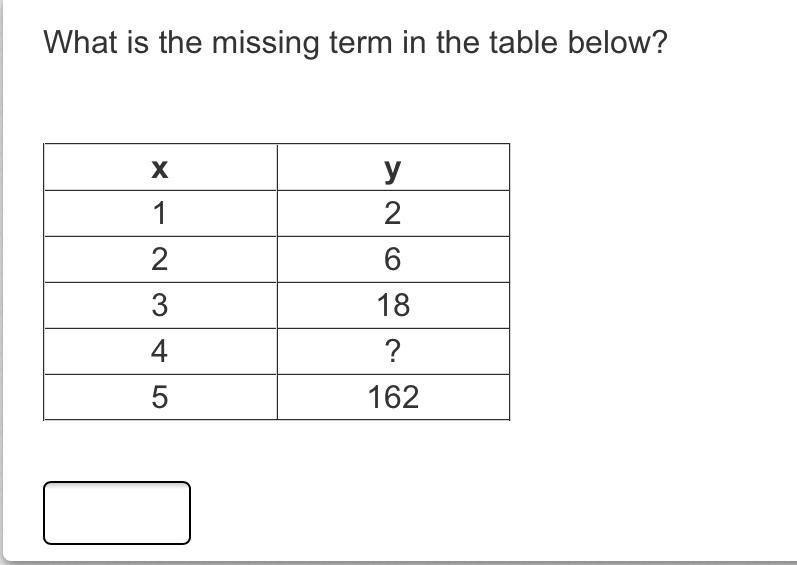
Task: Select the y cell containing 18
Action: pyautogui.click(x=393, y=305)
